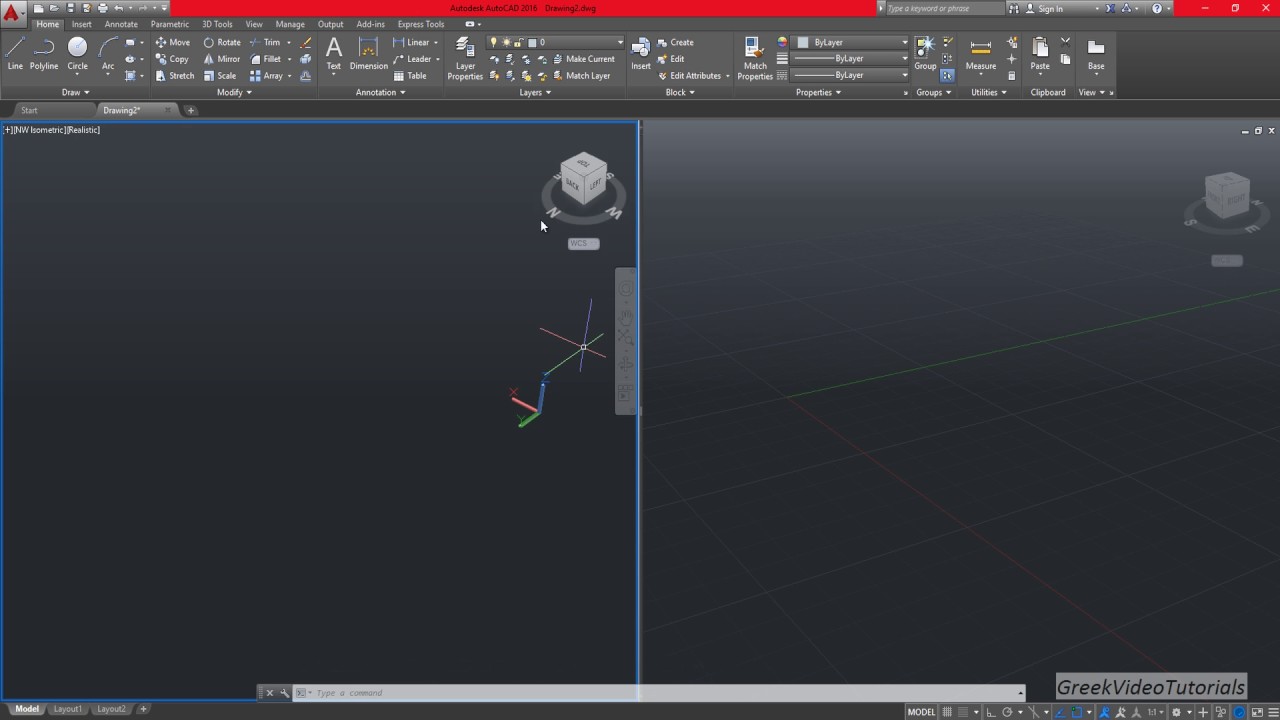
Task: Click the Quick Access Plot icon
Action: tap(102, 8)
